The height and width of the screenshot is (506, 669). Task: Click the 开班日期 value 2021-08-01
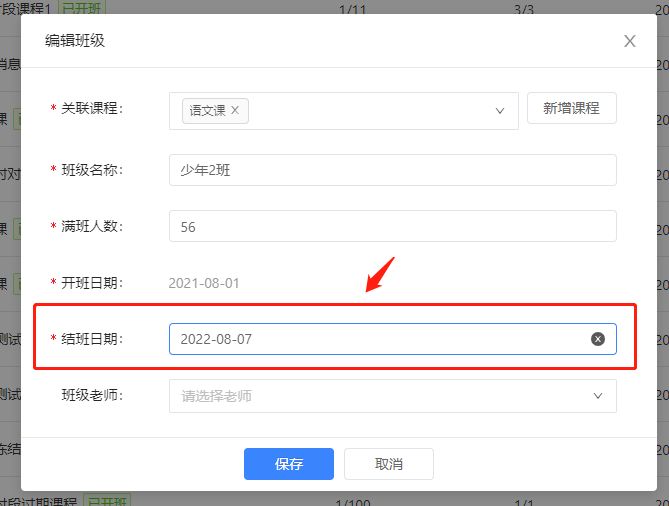pos(204,283)
